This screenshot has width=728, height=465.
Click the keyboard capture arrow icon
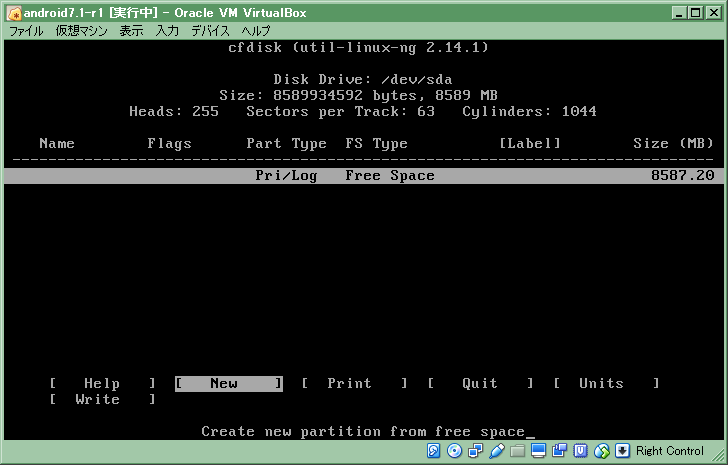click(623, 451)
